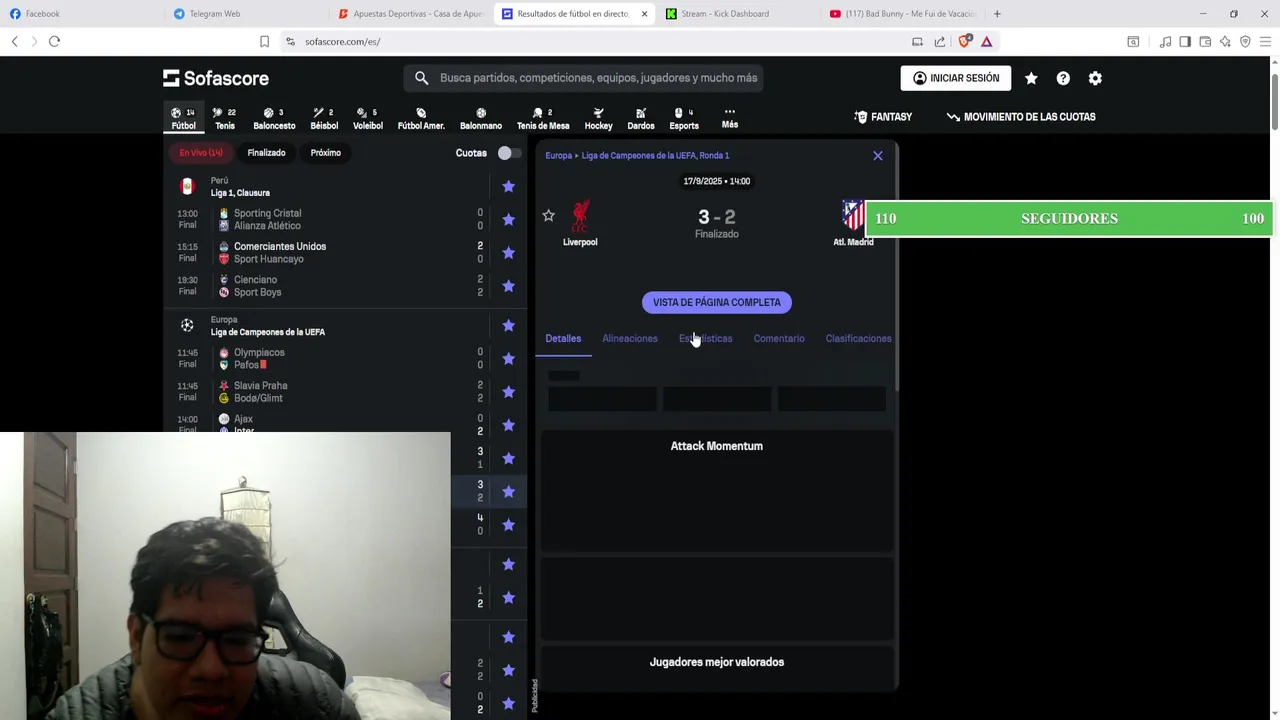Open the Slavia Praha vs Bodø/Glimt match
1280x720 pixels.
[x=345, y=391]
